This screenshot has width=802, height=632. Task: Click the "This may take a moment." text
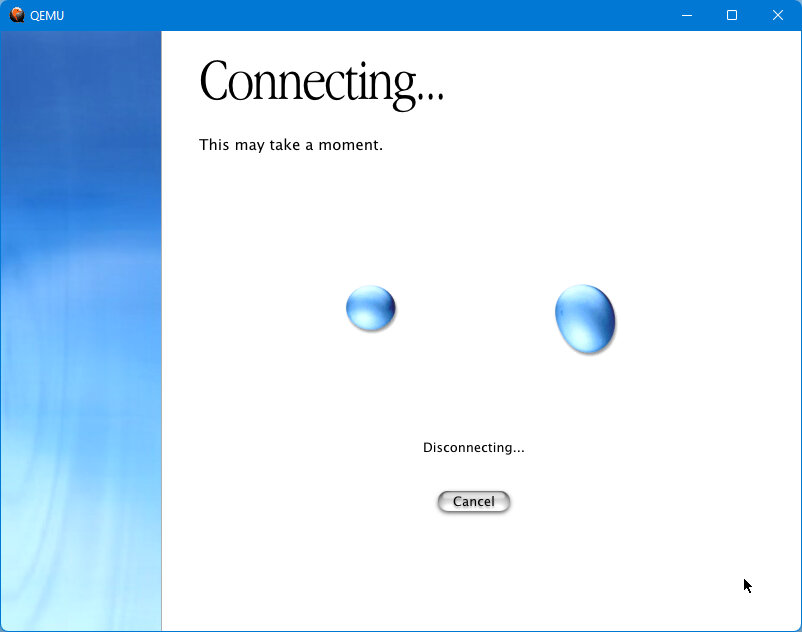(x=290, y=145)
